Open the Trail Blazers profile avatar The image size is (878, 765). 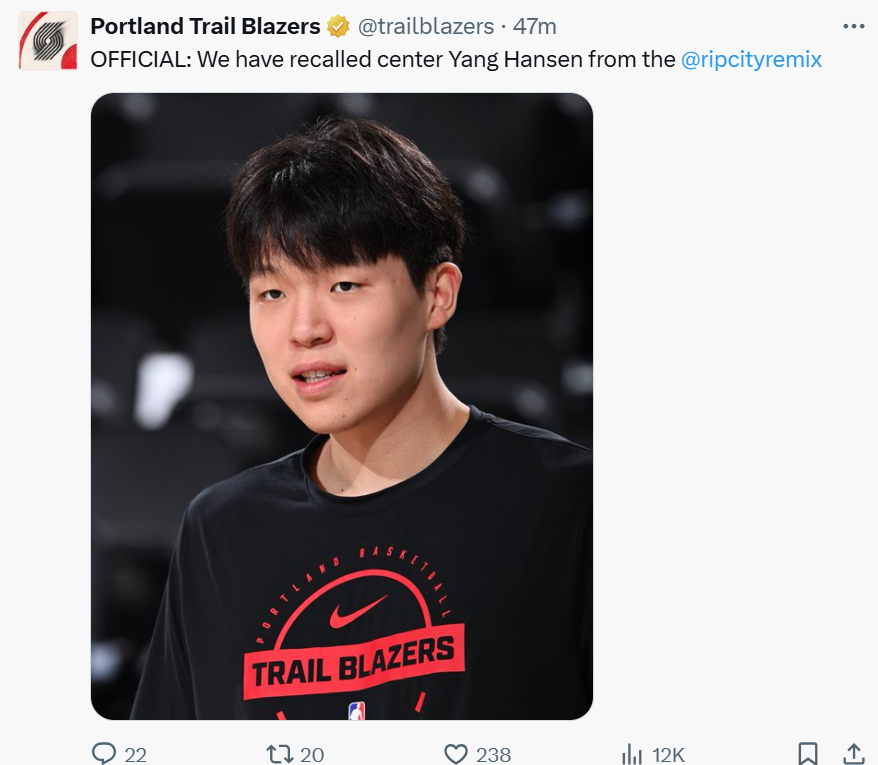[48, 41]
